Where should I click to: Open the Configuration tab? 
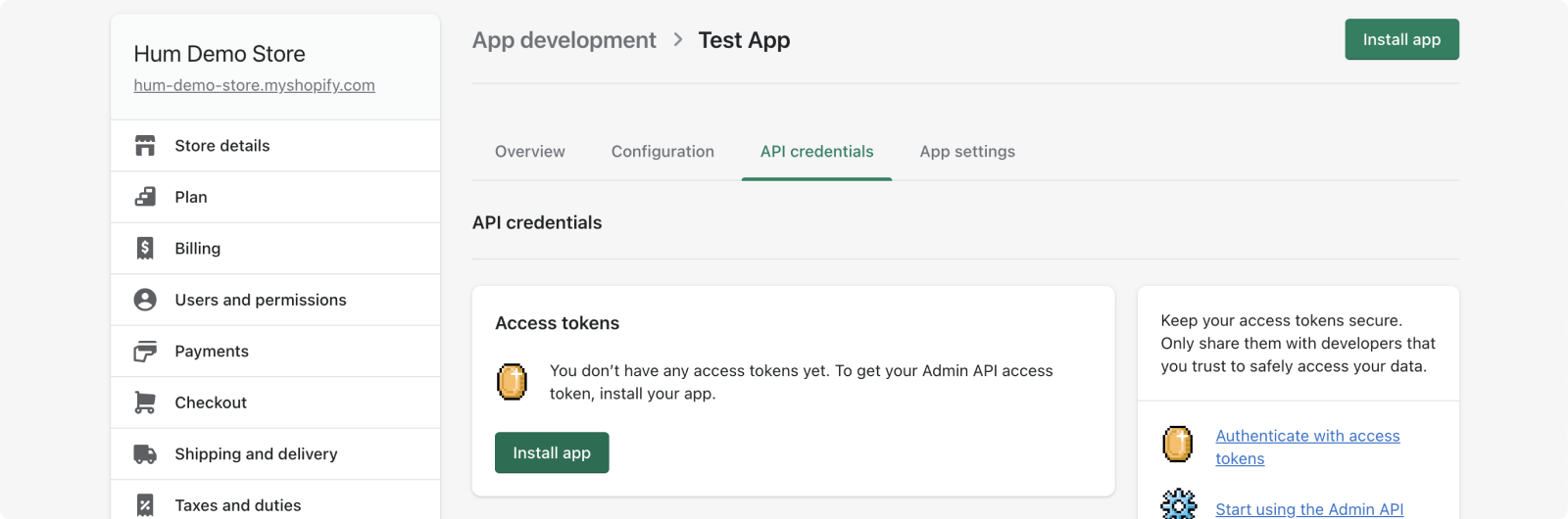point(662,152)
